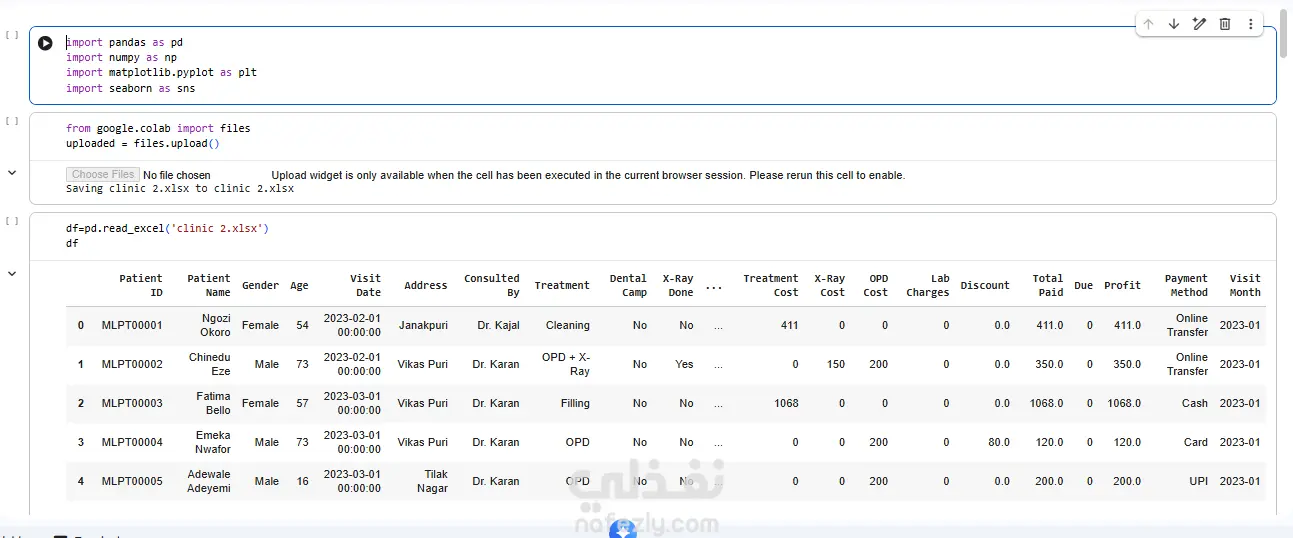Open more cell actions menu
This screenshot has width=1293, height=538.
[x=1250, y=24]
